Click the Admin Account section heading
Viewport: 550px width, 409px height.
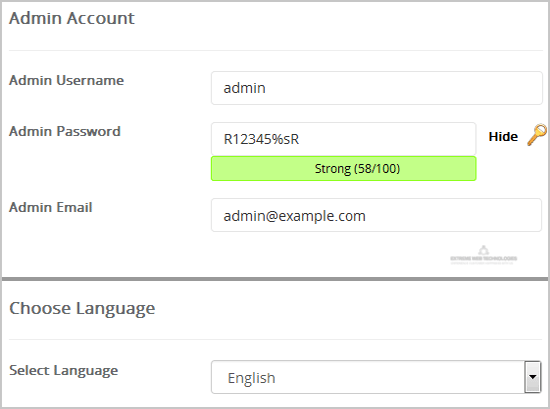pyautogui.click(x=72, y=18)
